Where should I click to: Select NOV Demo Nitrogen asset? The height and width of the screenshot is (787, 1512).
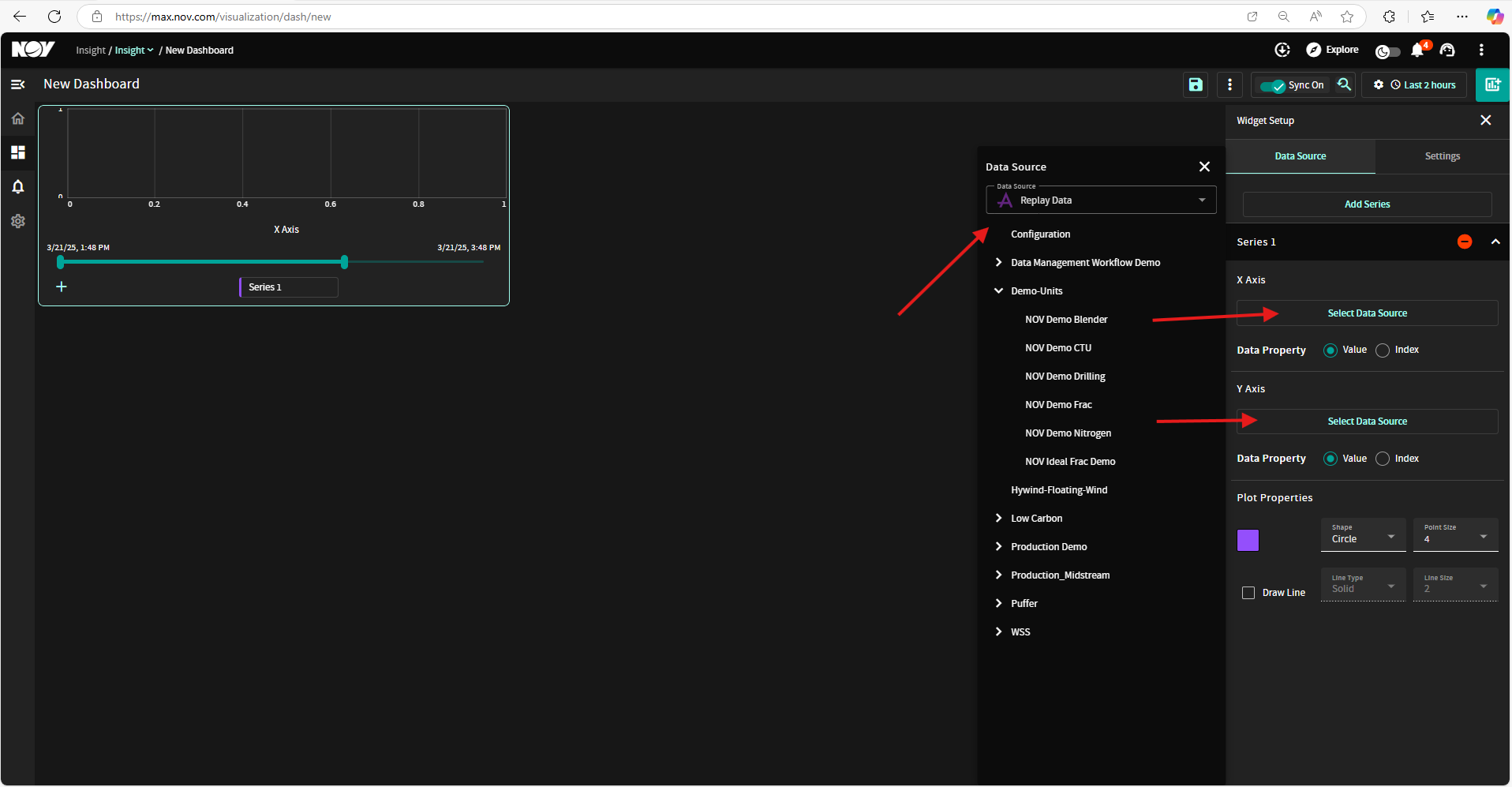[1068, 433]
